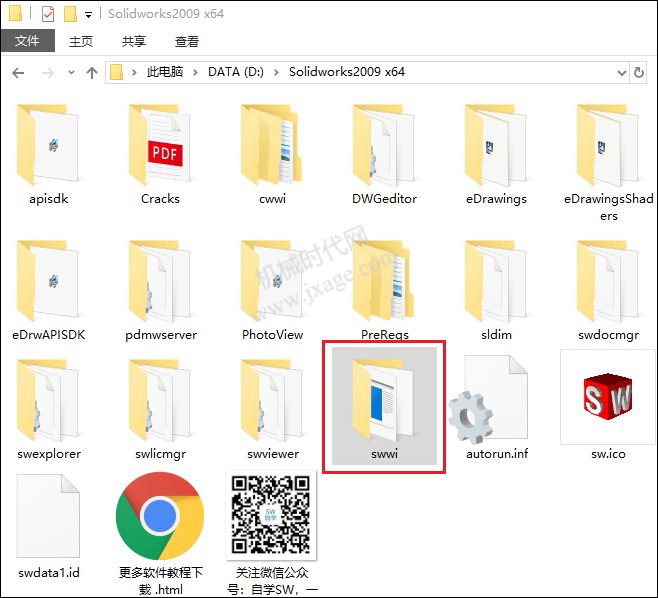
Task: Click DATA (D:) breadcrumb
Action: tap(236, 72)
